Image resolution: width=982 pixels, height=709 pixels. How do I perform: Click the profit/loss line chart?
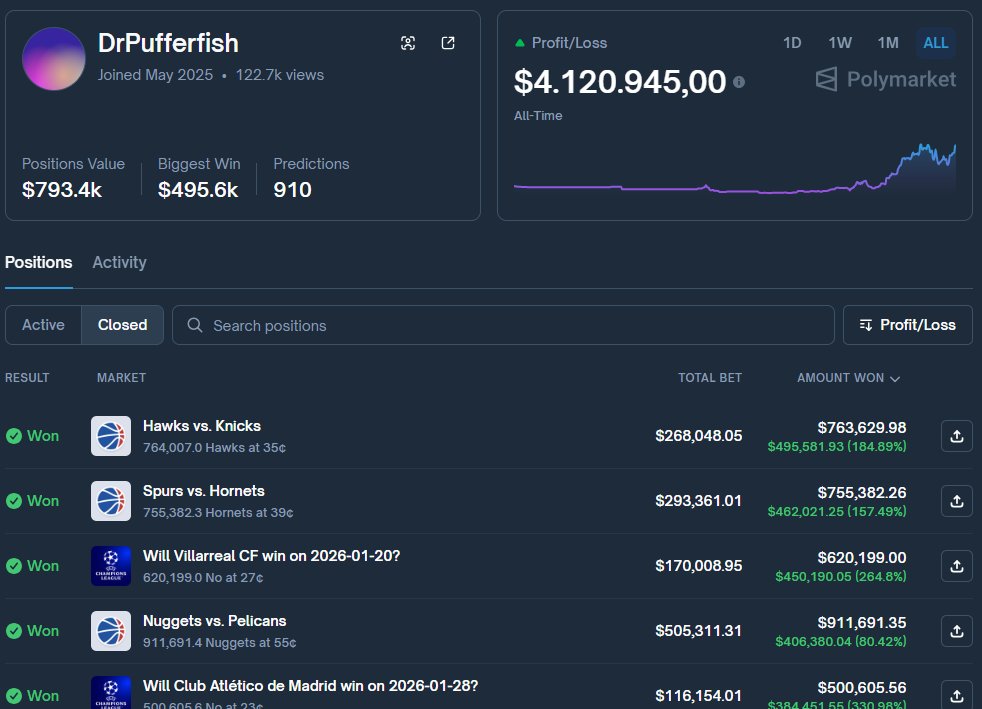pos(735,169)
